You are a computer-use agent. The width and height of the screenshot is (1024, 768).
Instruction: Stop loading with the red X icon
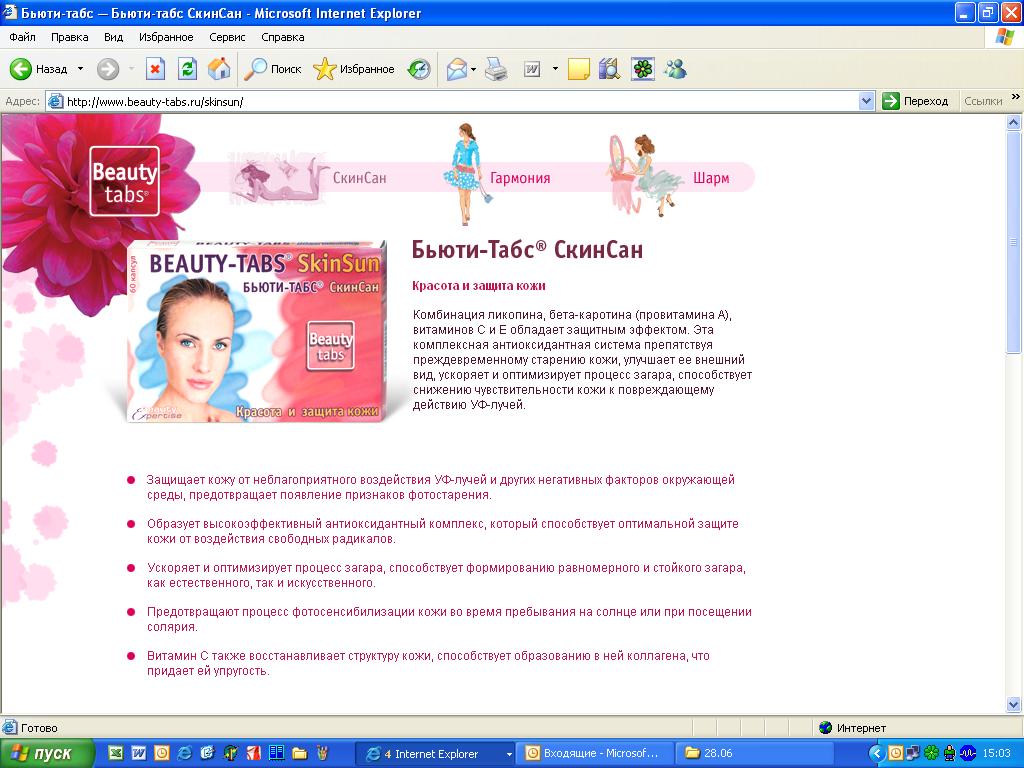pos(155,69)
